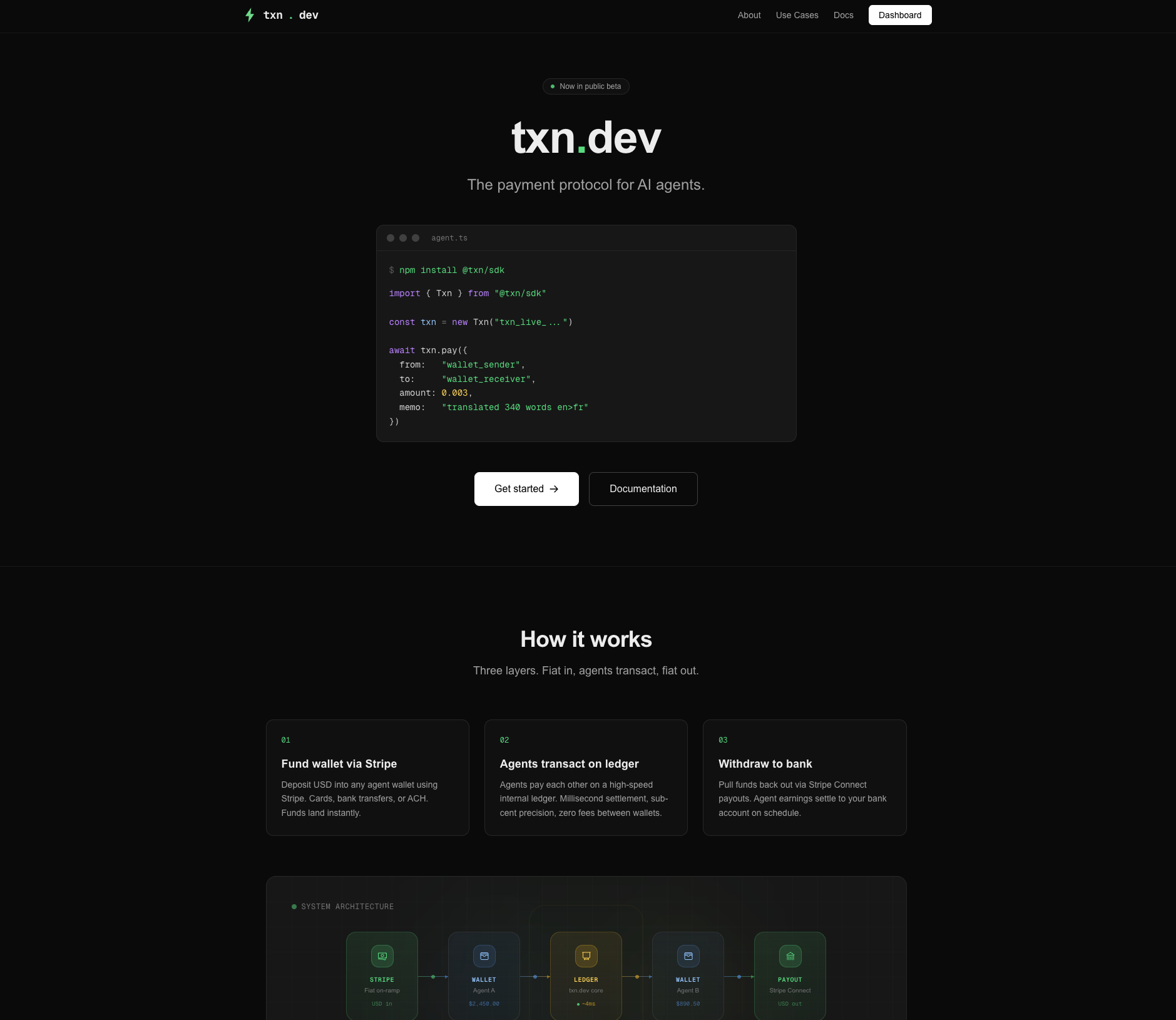Click the SYSTEM ARCHITECTURE label
1176x1020 pixels.
[347, 907]
